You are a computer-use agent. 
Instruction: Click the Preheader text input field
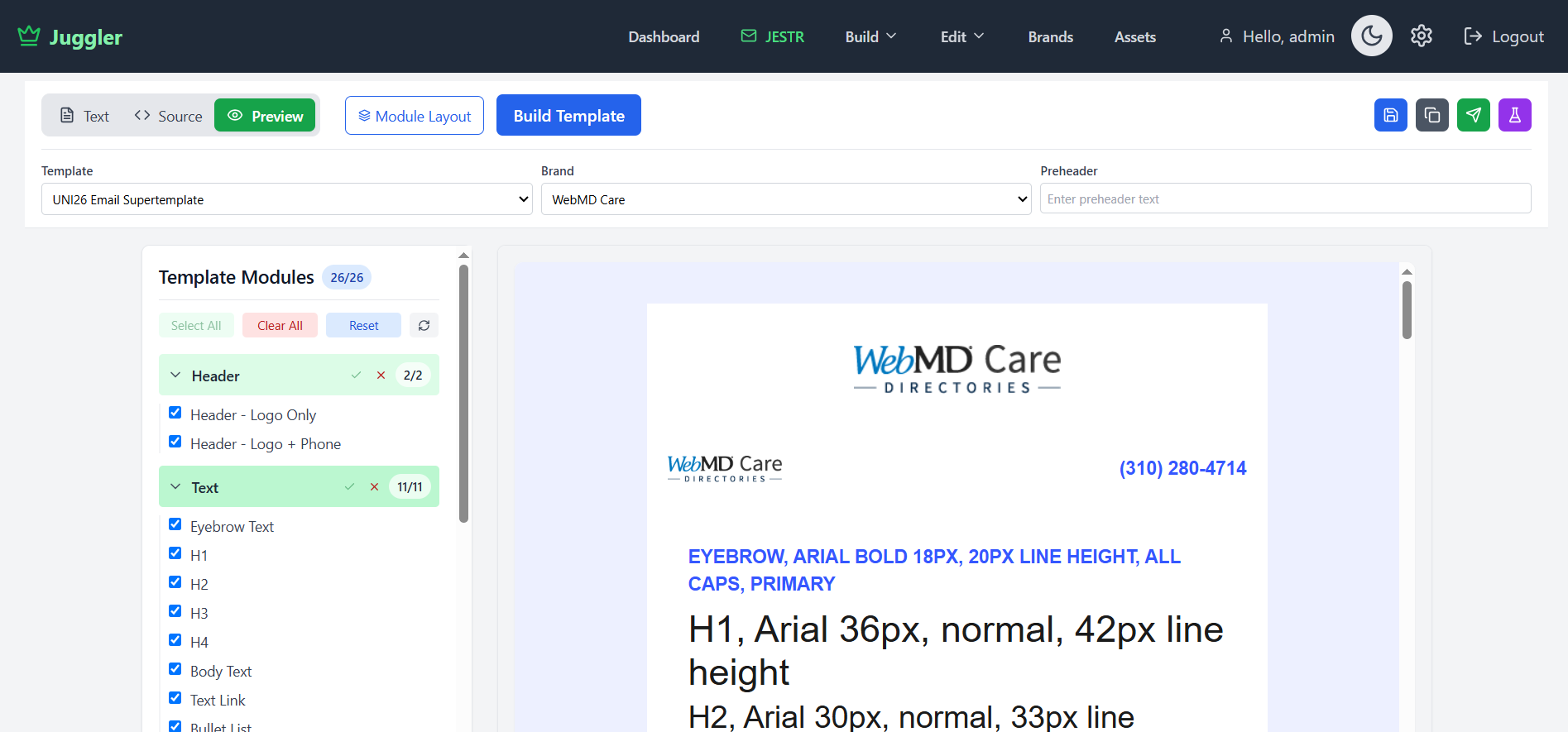pyautogui.click(x=1285, y=199)
